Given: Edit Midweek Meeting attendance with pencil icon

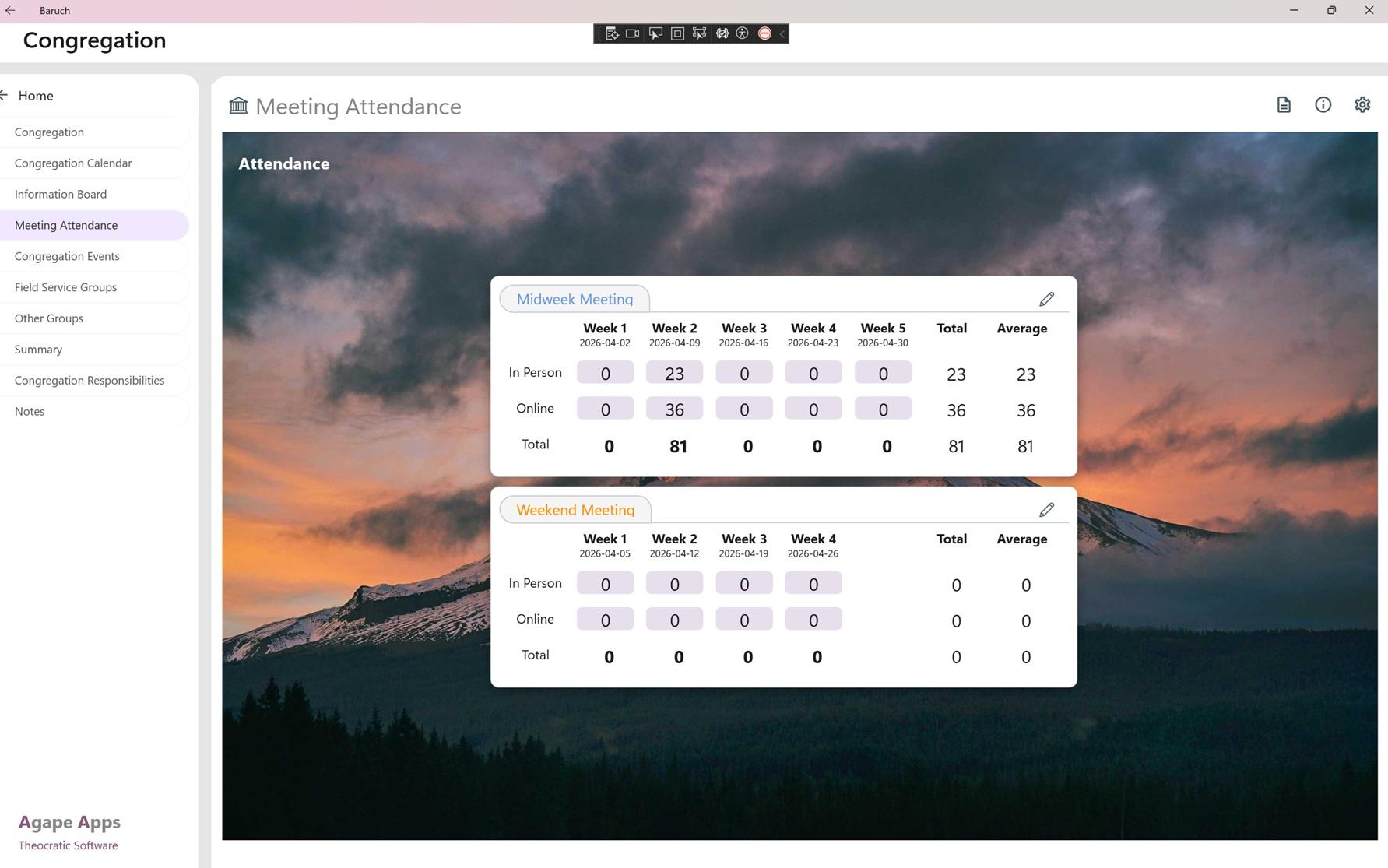Looking at the screenshot, I should coord(1046,299).
